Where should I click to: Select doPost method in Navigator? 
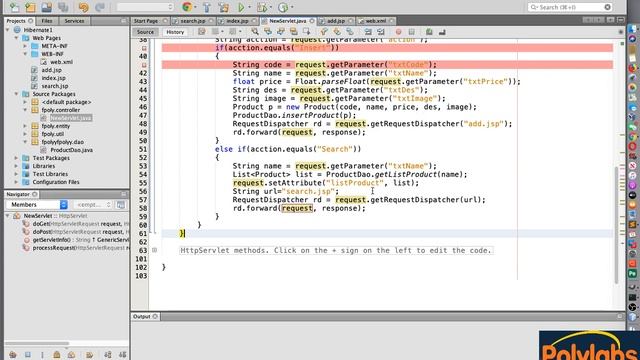click(81, 232)
